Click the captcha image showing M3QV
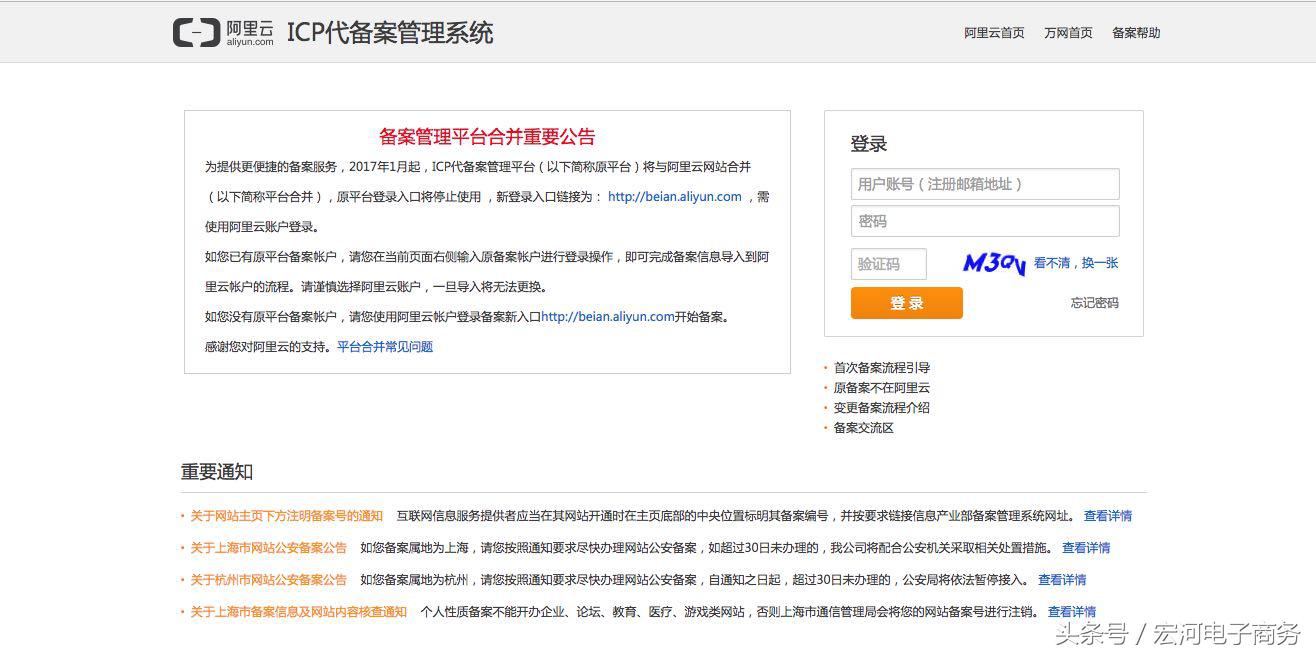Screen dimensions: 1316x655 click(x=992, y=262)
